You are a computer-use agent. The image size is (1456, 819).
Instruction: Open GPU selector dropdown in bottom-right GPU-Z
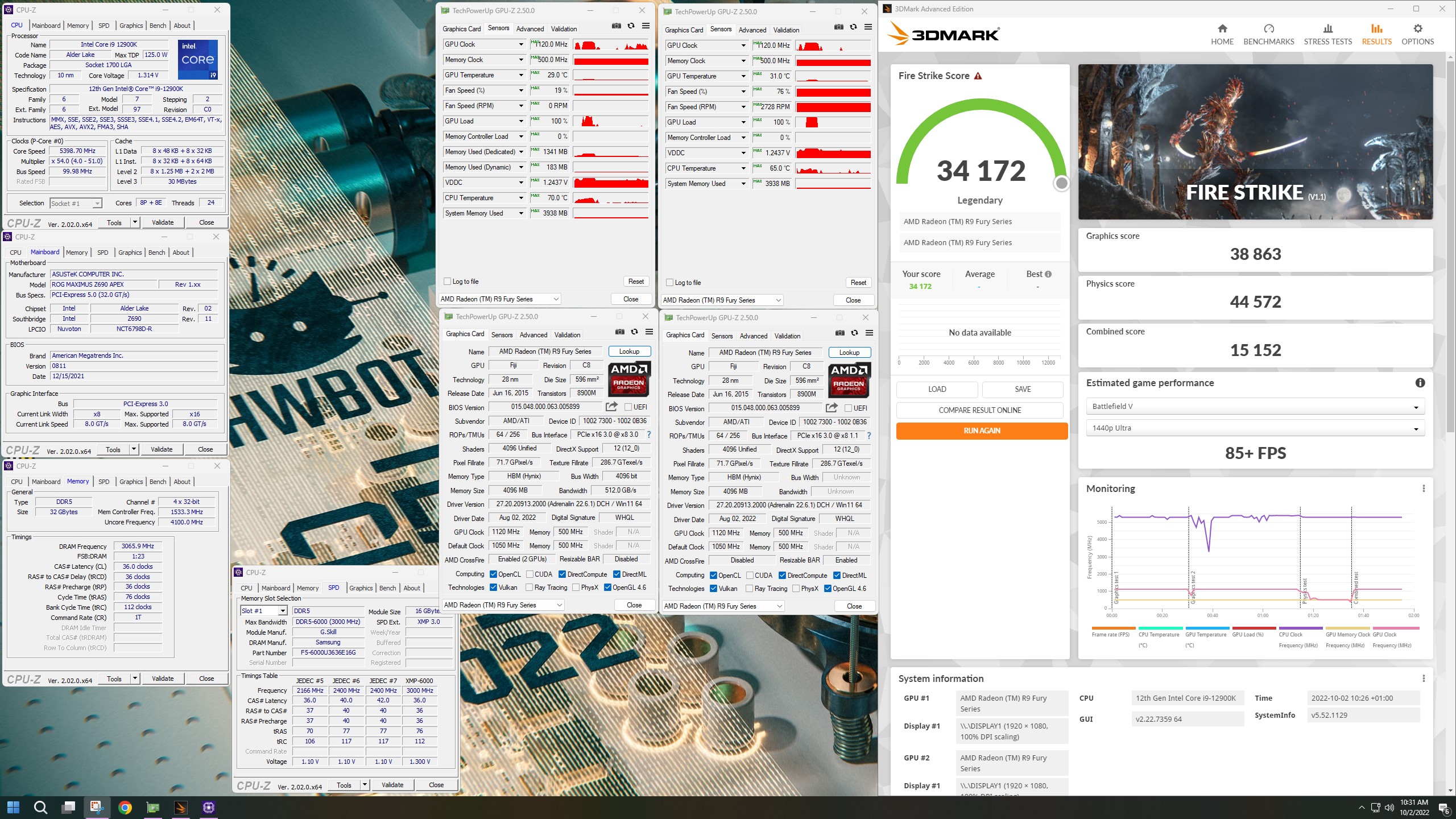[723, 606]
